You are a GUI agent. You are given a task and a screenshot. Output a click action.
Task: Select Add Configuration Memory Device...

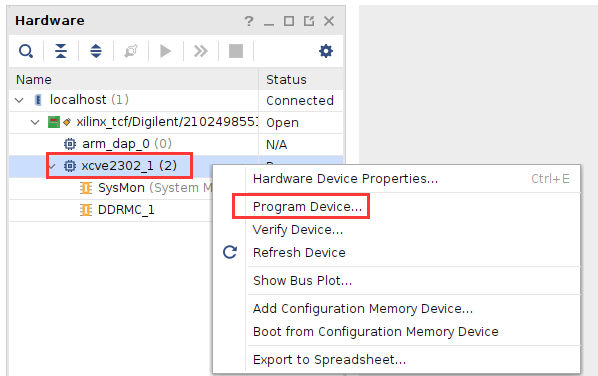pos(363,309)
